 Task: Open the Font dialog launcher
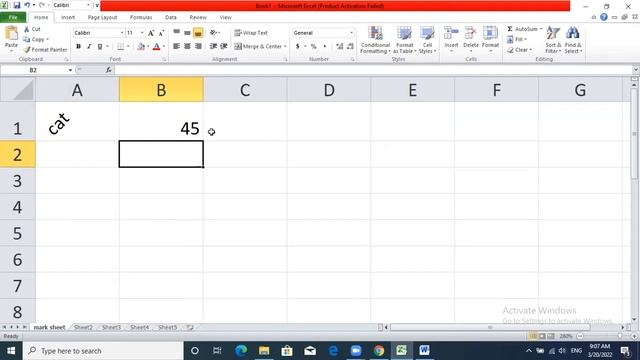click(x=164, y=60)
